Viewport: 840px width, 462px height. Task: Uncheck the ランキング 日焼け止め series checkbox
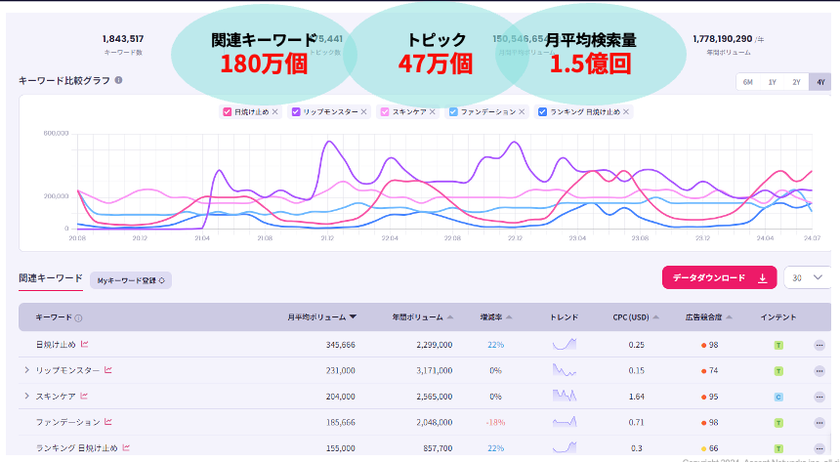click(542, 112)
